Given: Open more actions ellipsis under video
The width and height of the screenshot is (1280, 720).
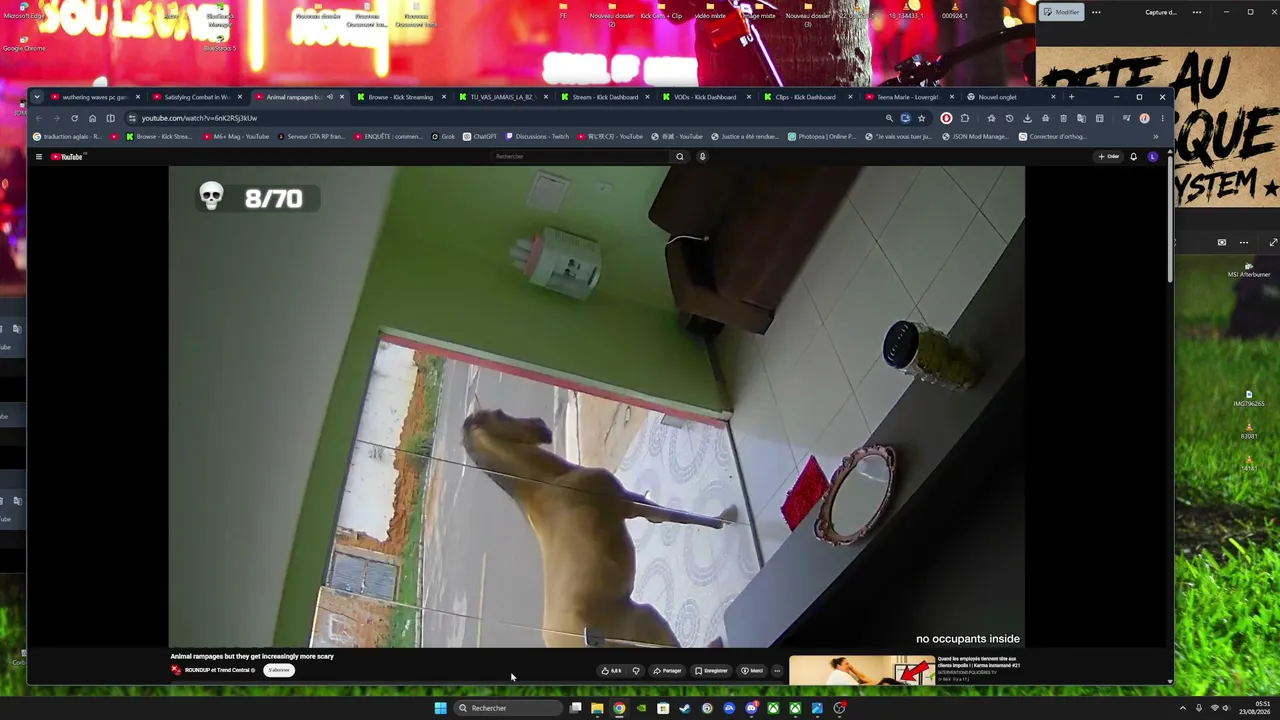Looking at the screenshot, I should pos(777,671).
